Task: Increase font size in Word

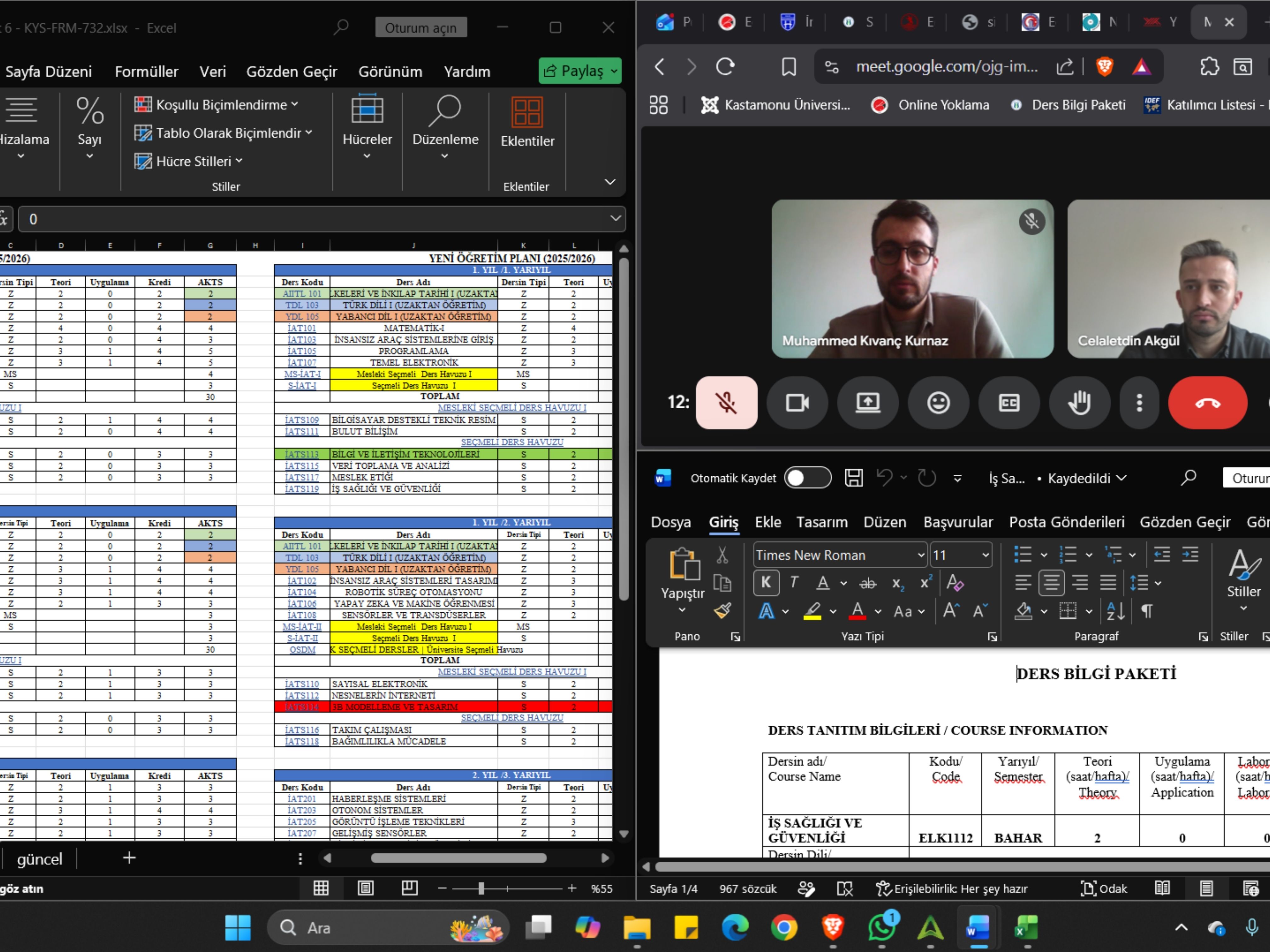Action: pos(951,610)
